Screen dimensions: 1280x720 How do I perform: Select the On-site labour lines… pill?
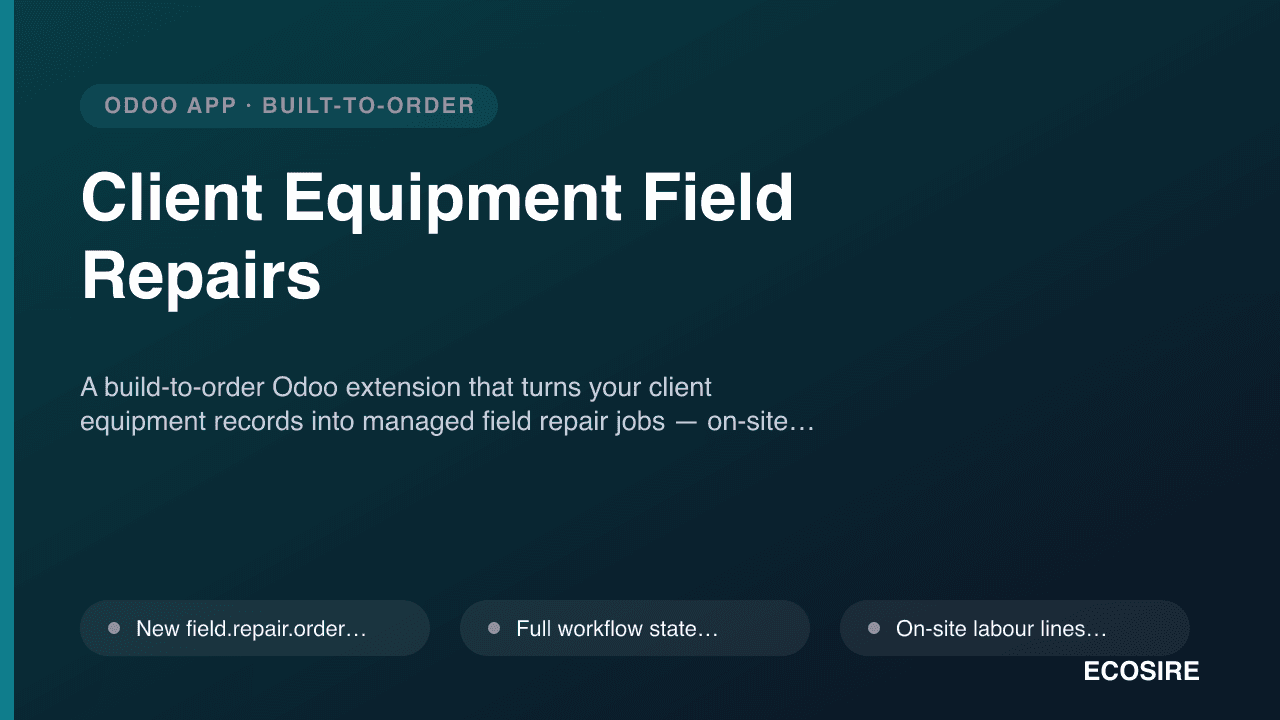tap(1015, 628)
